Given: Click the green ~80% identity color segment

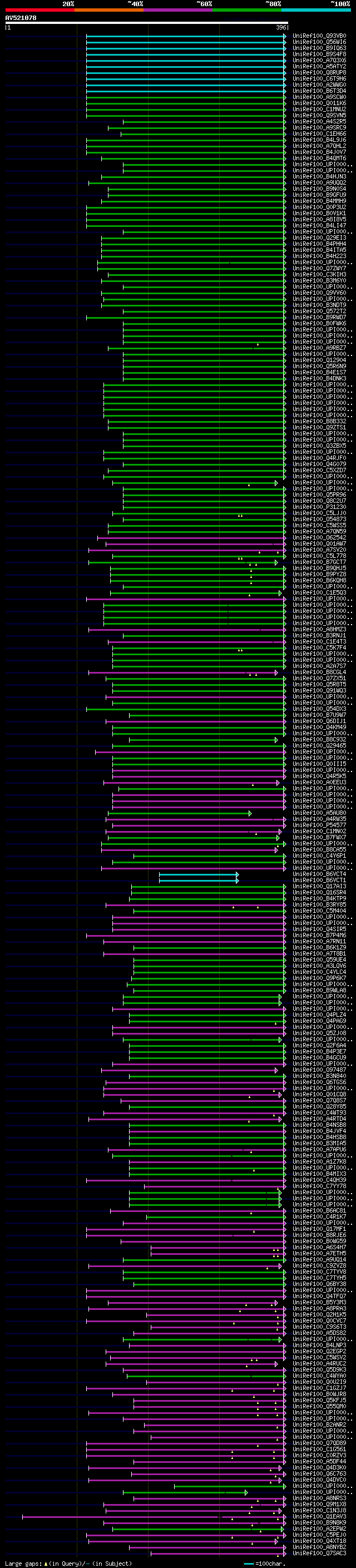Looking at the screenshot, I should click(247, 10).
